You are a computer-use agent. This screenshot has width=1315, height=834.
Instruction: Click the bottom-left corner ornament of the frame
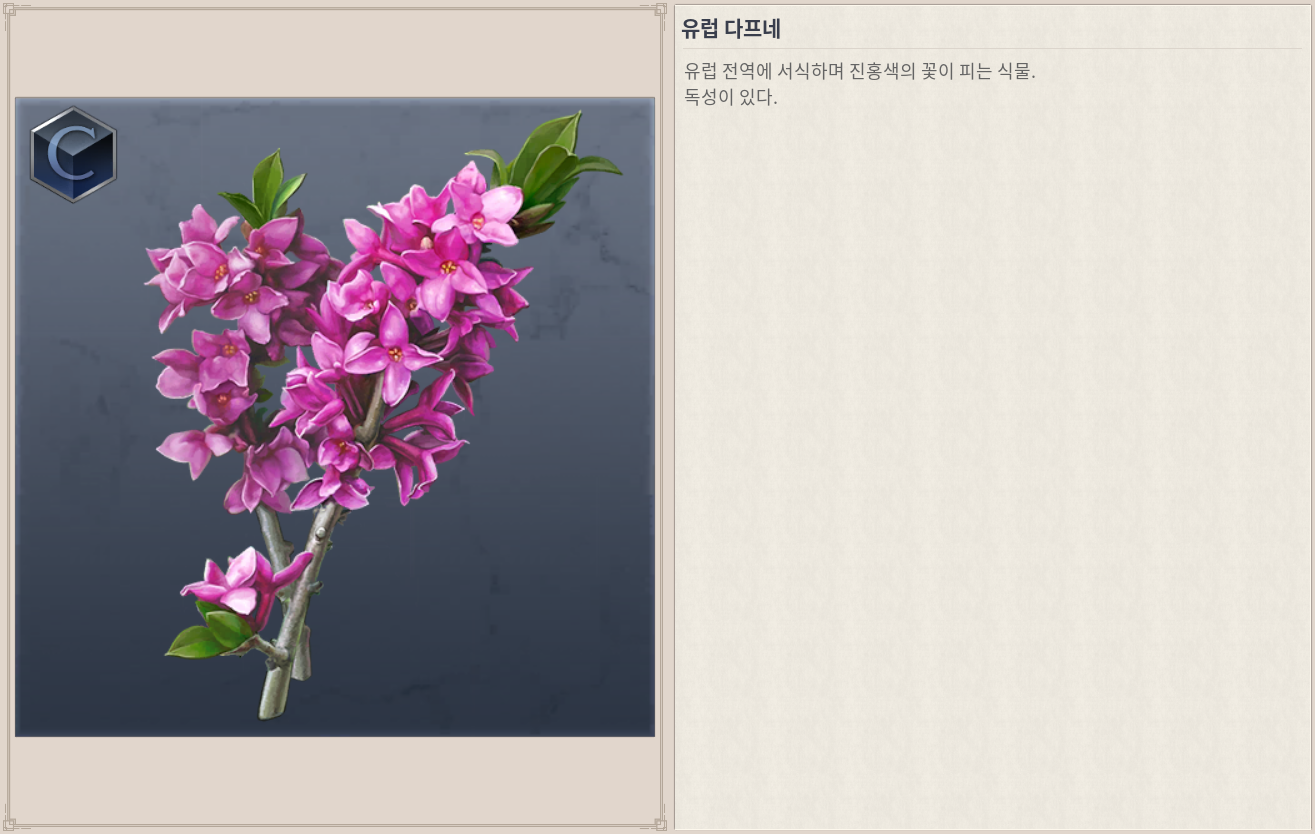click(14, 822)
